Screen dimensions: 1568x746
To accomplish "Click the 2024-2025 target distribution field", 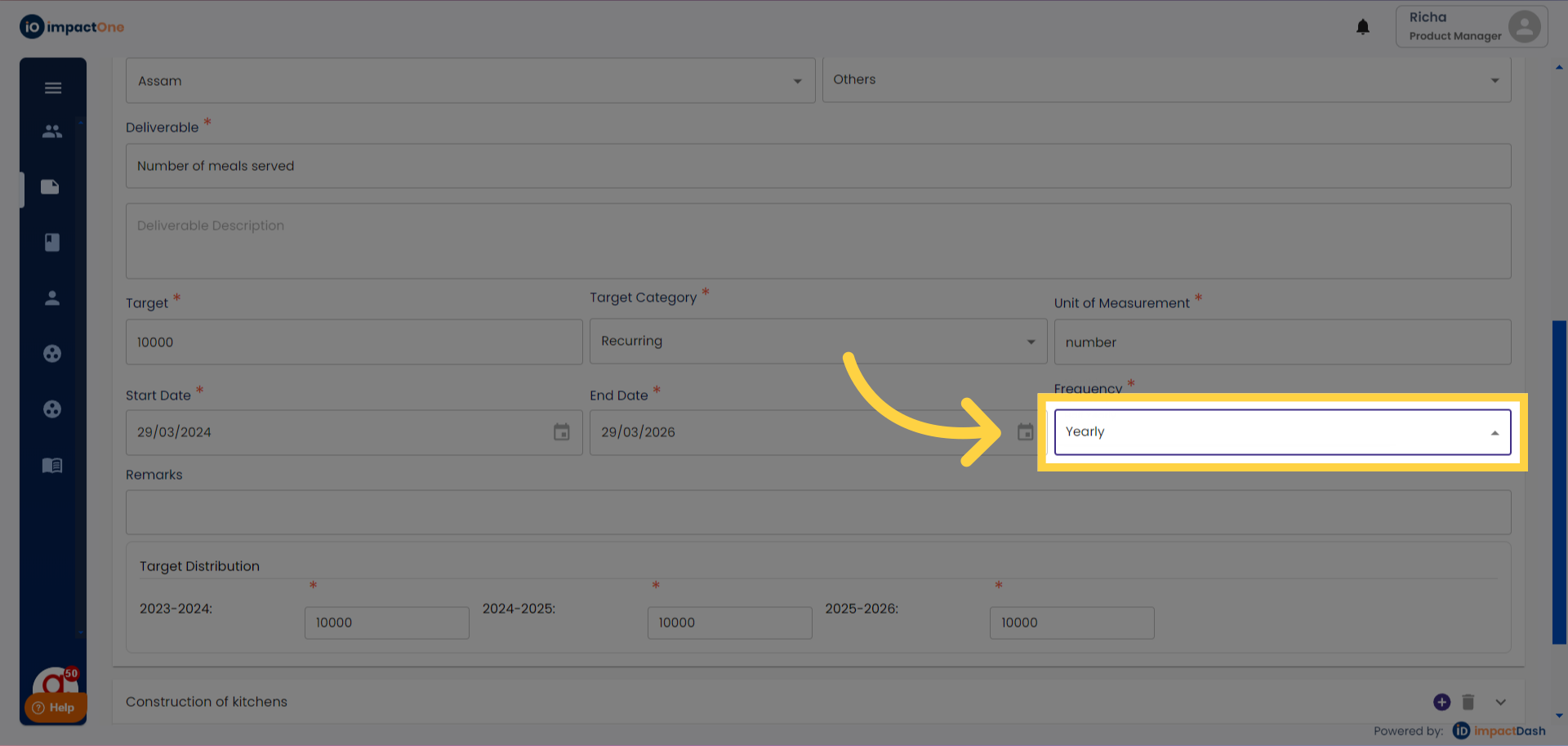I will [x=729, y=623].
